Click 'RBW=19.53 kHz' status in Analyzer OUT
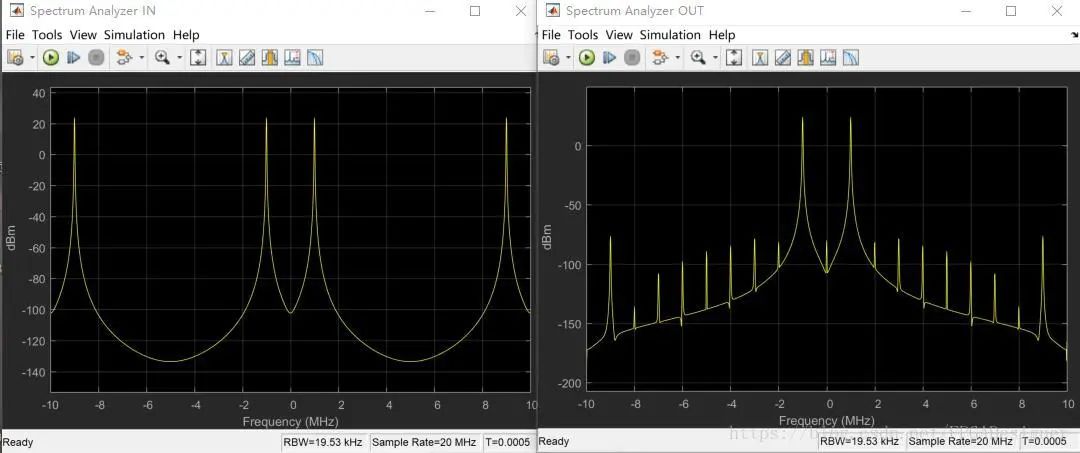This screenshot has height=453, width=1080. (860, 441)
